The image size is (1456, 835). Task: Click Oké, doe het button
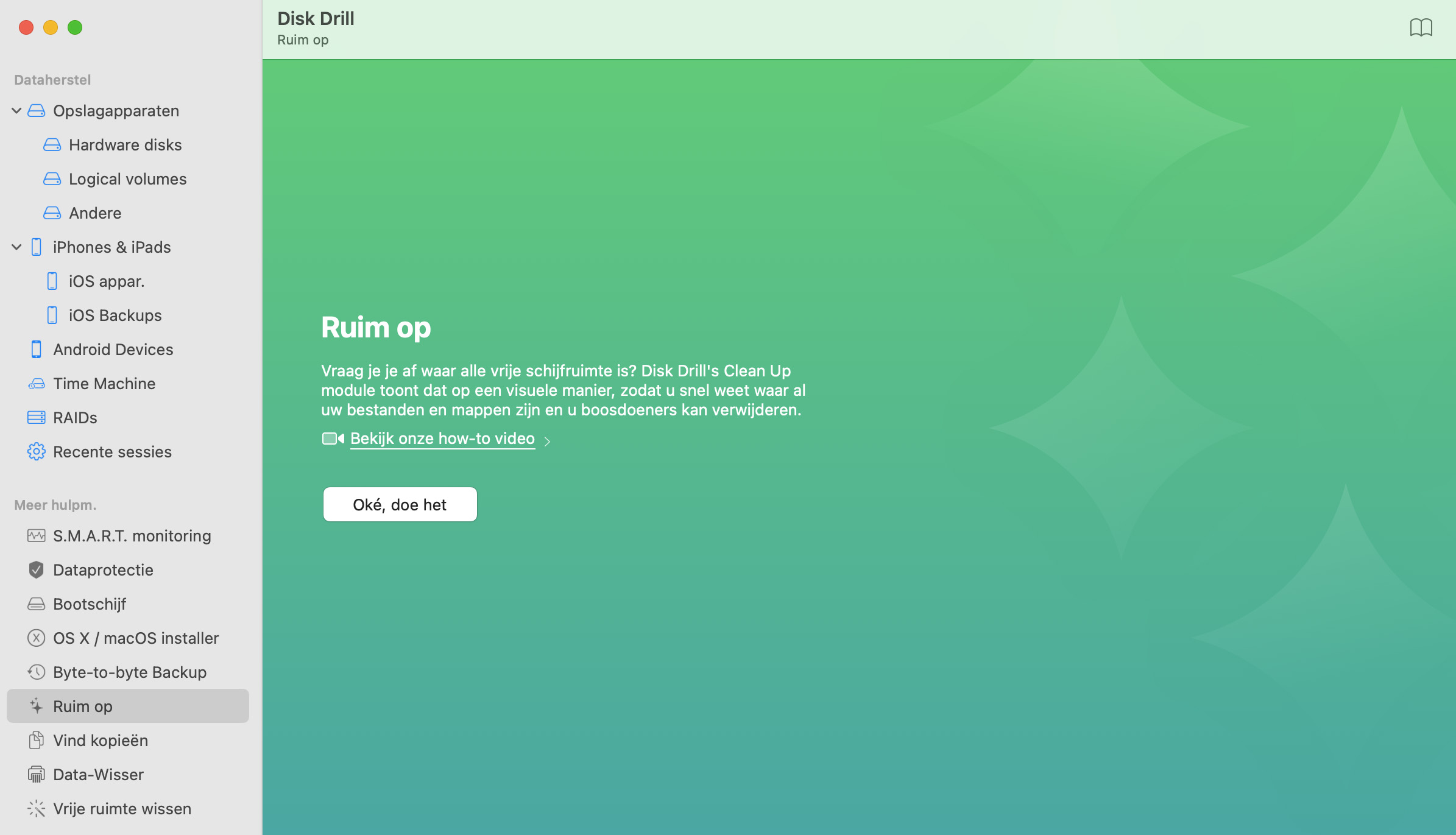click(x=400, y=504)
